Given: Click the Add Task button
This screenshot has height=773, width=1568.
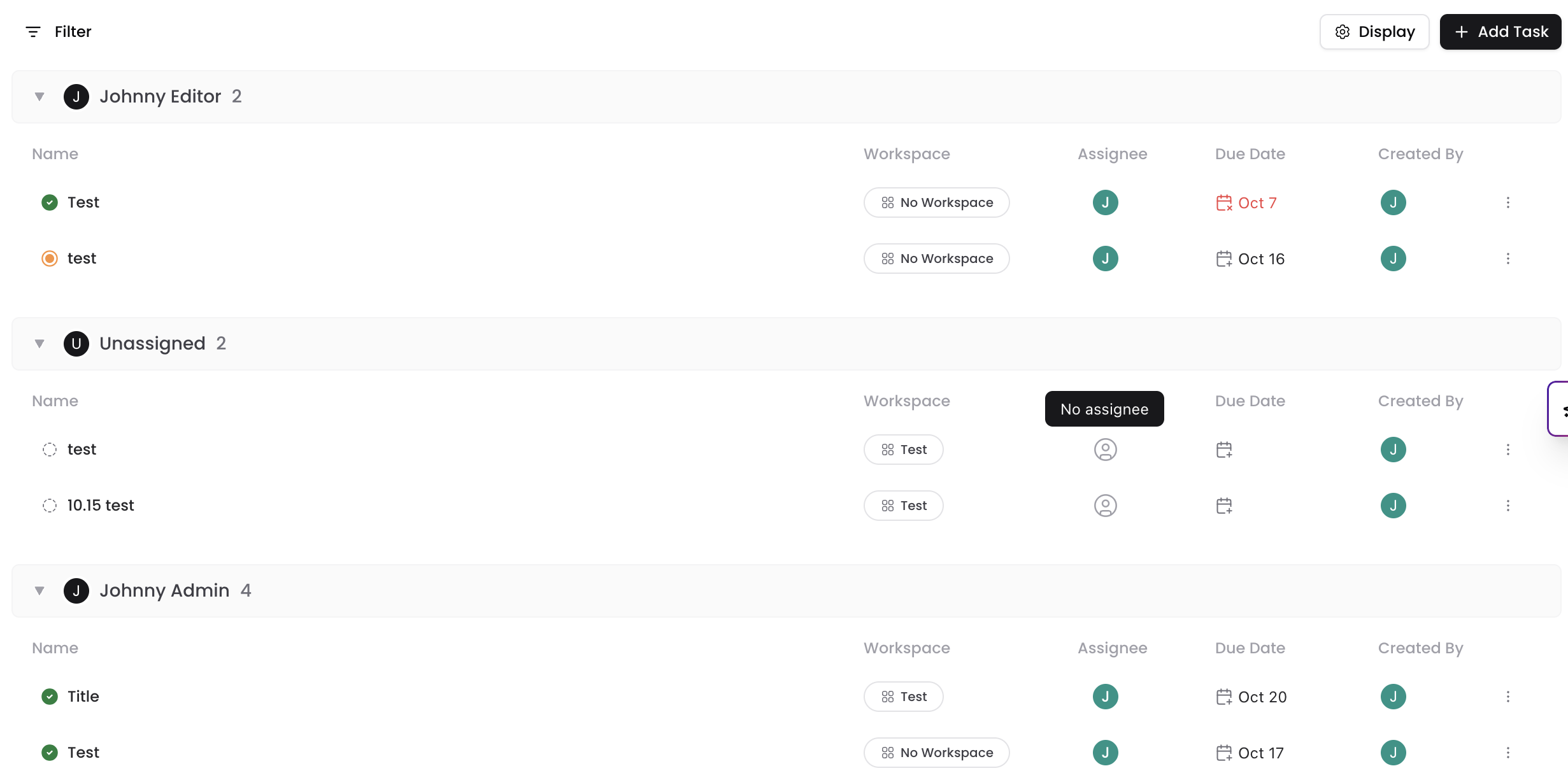Looking at the screenshot, I should point(1500,32).
